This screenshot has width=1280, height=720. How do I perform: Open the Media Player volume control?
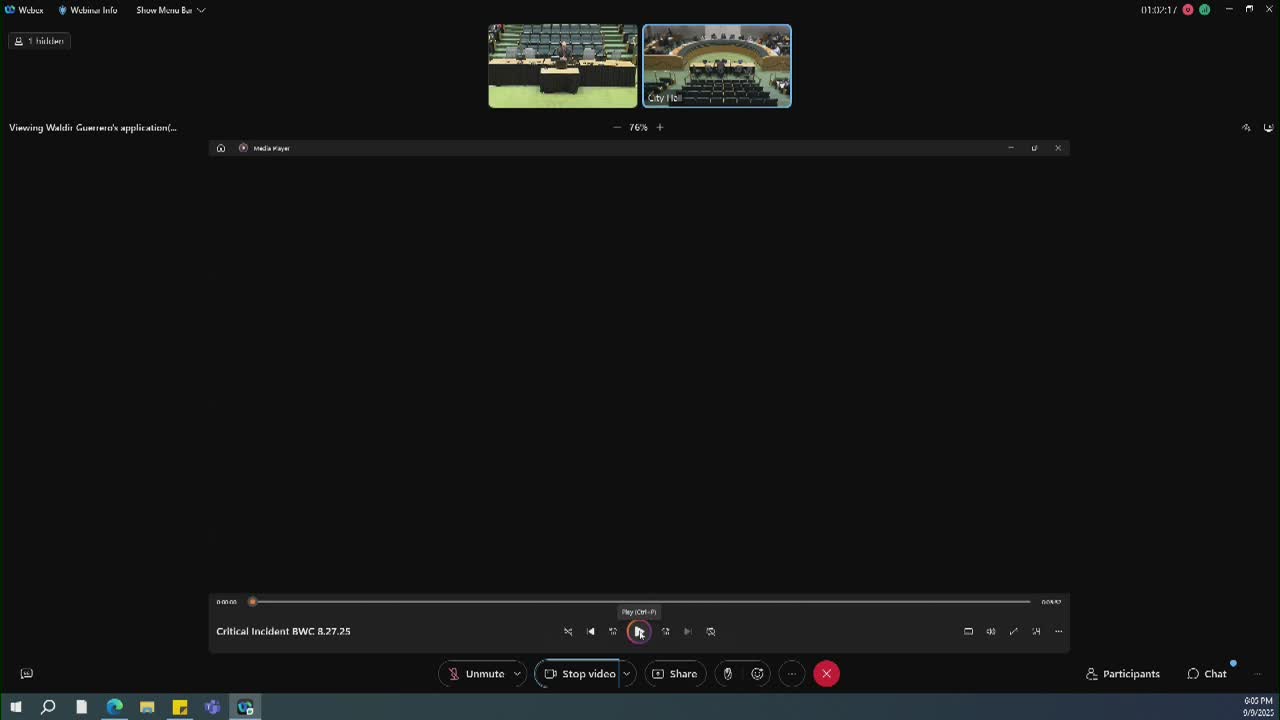click(x=991, y=631)
